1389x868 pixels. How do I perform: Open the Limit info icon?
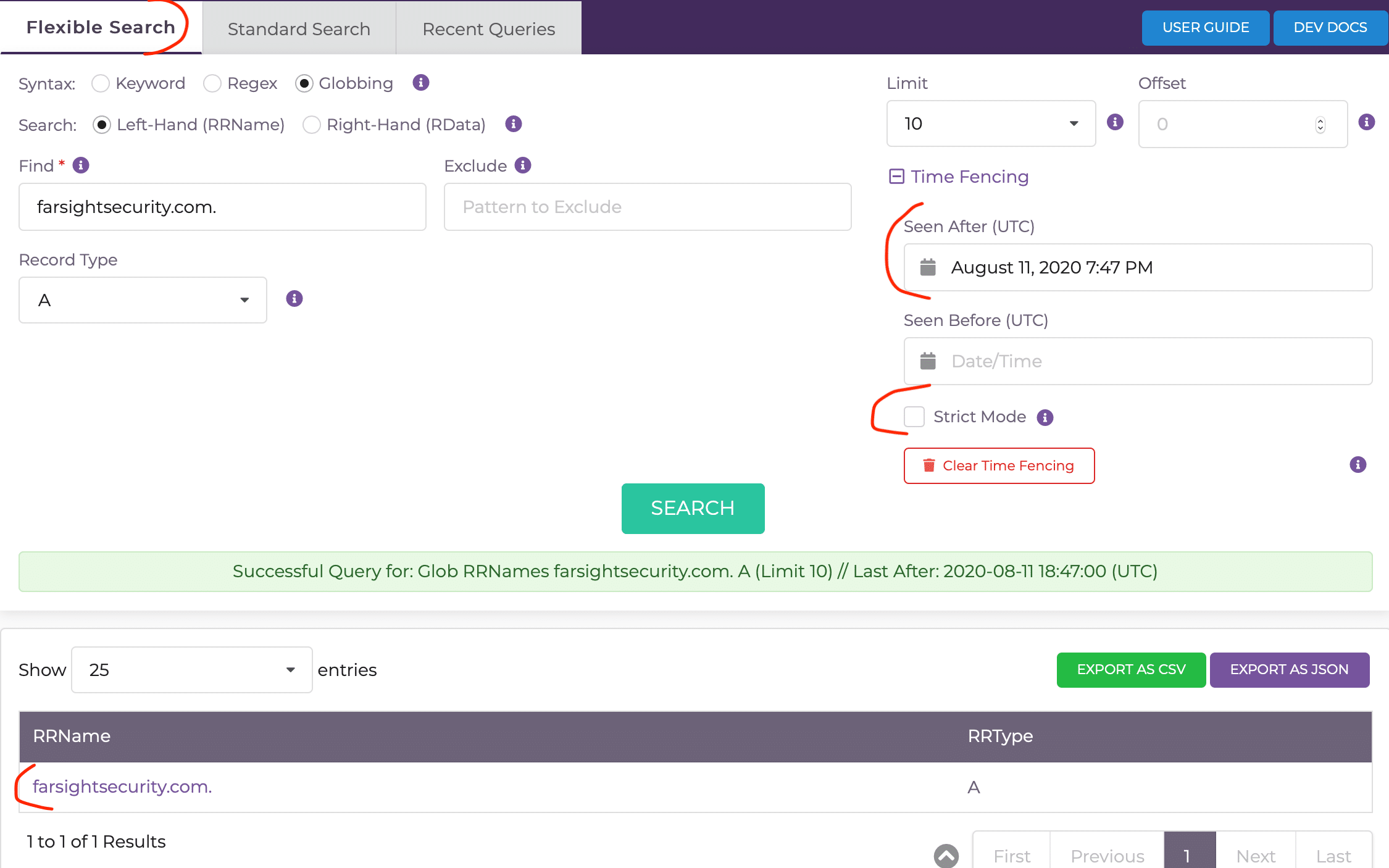[x=1115, y=122]
